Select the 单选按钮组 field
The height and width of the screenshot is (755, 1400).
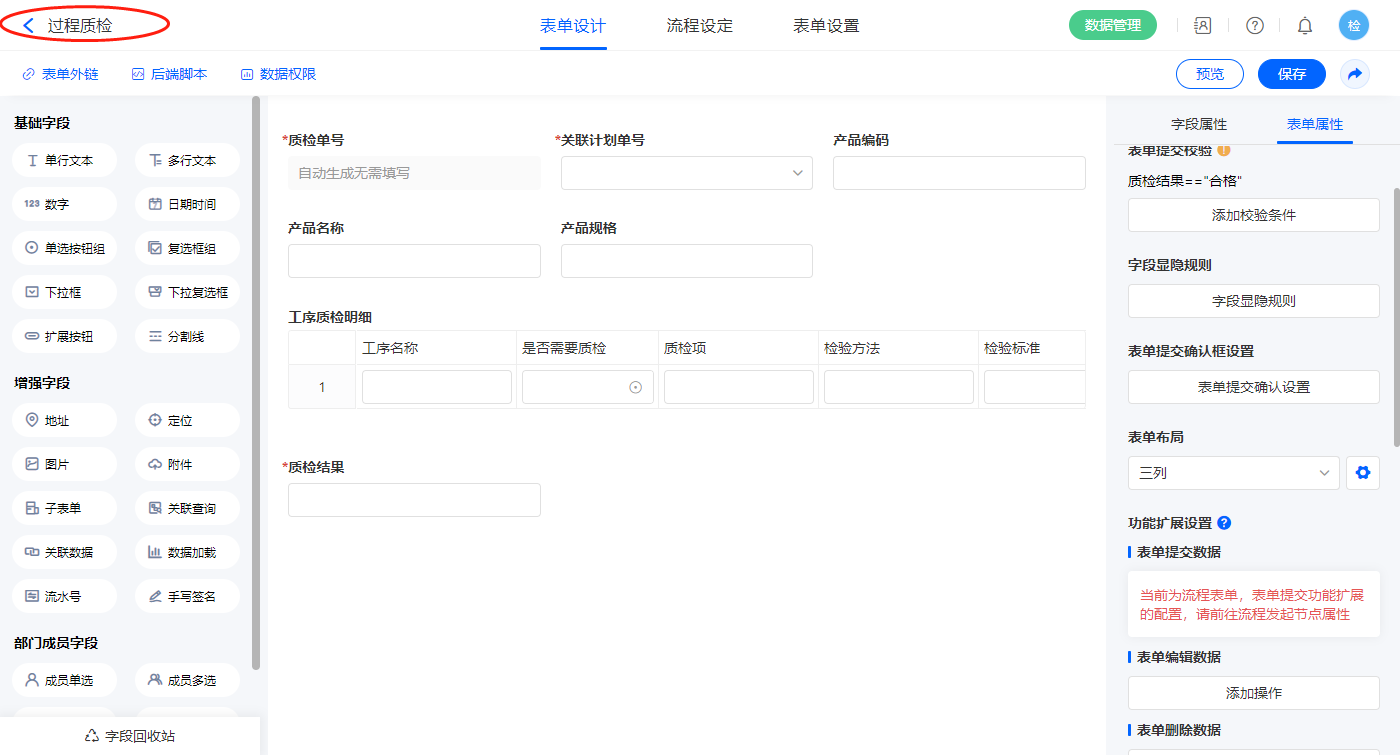tap(65, 249)
